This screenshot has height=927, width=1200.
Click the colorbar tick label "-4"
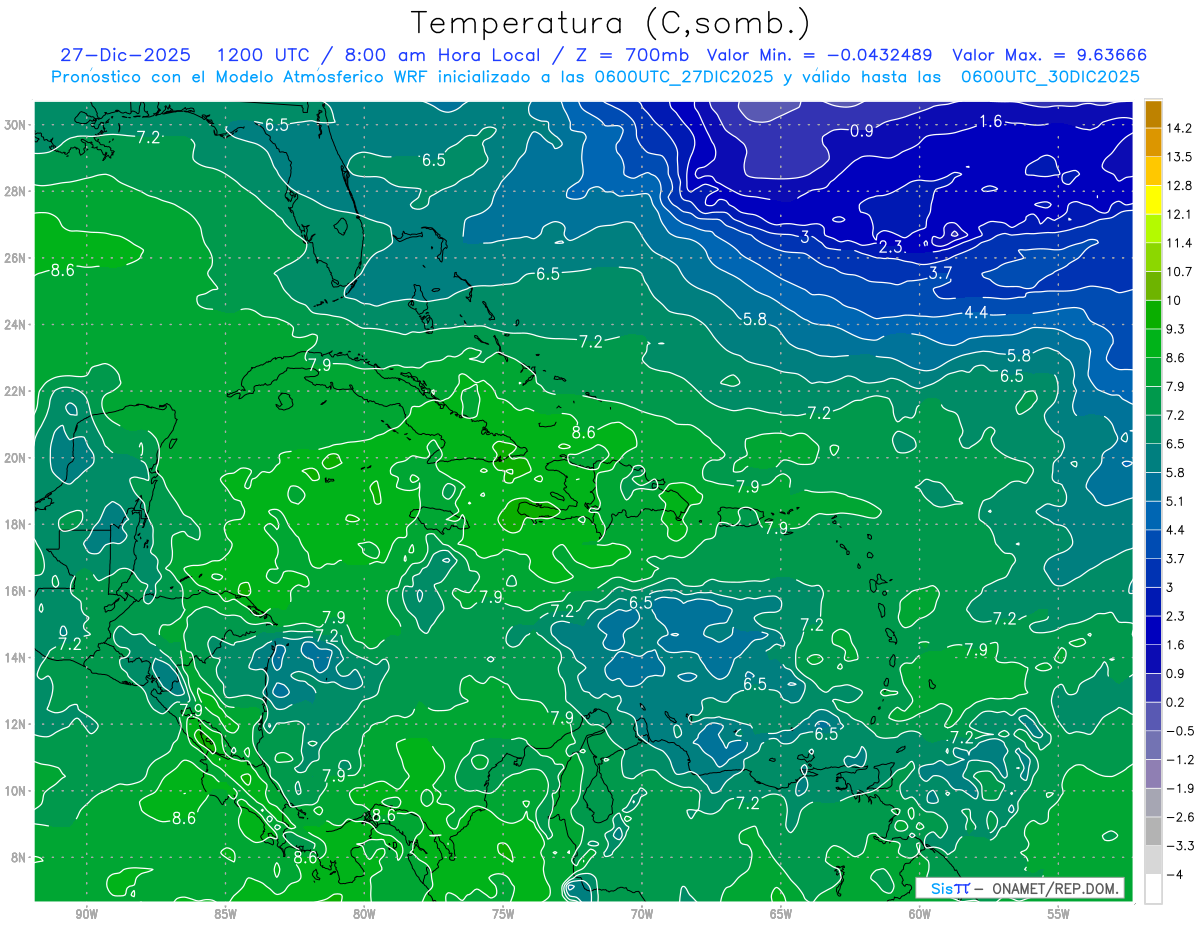(1176, 875)
